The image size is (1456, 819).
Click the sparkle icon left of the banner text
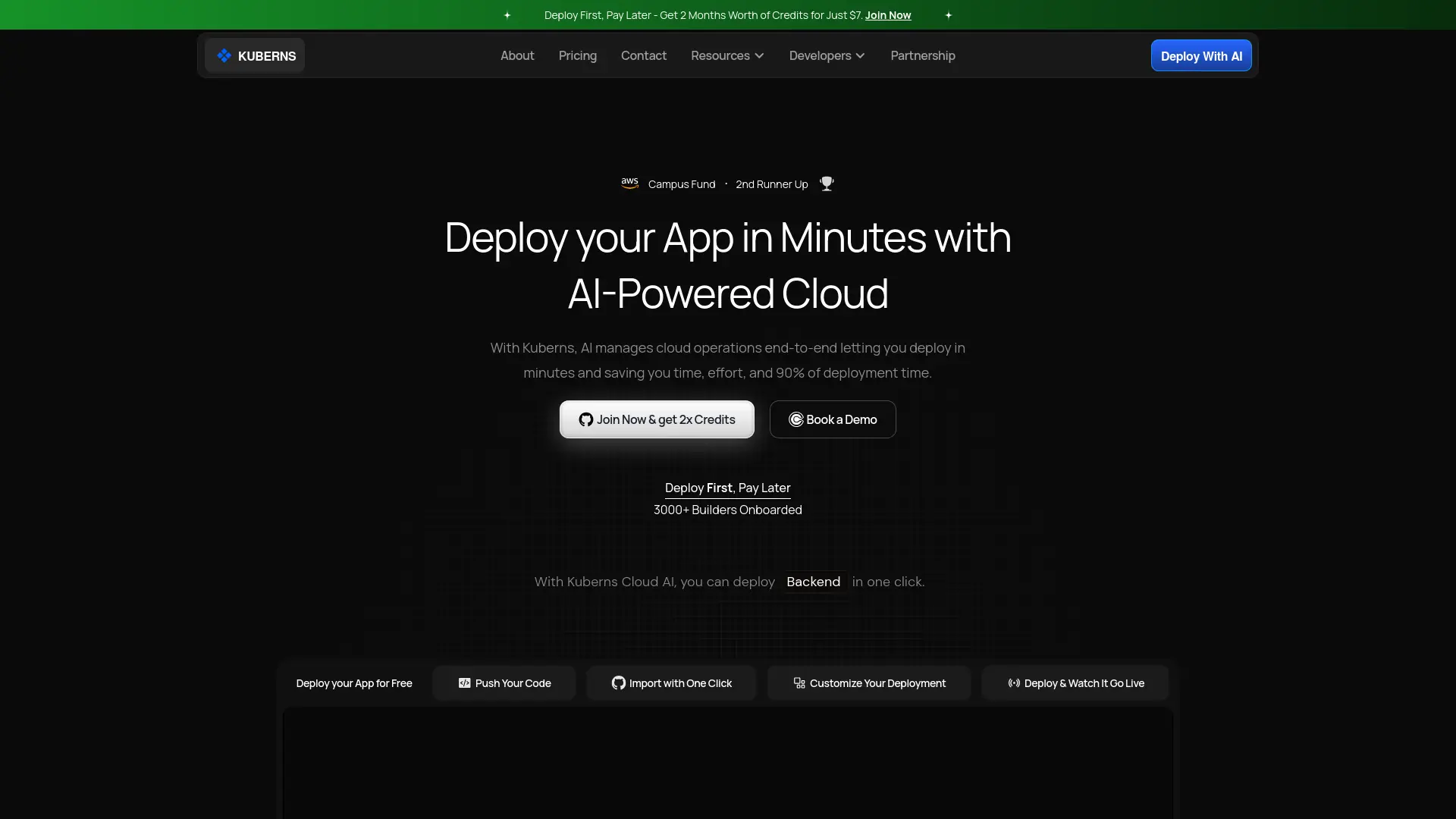click(x=507, y=14)
